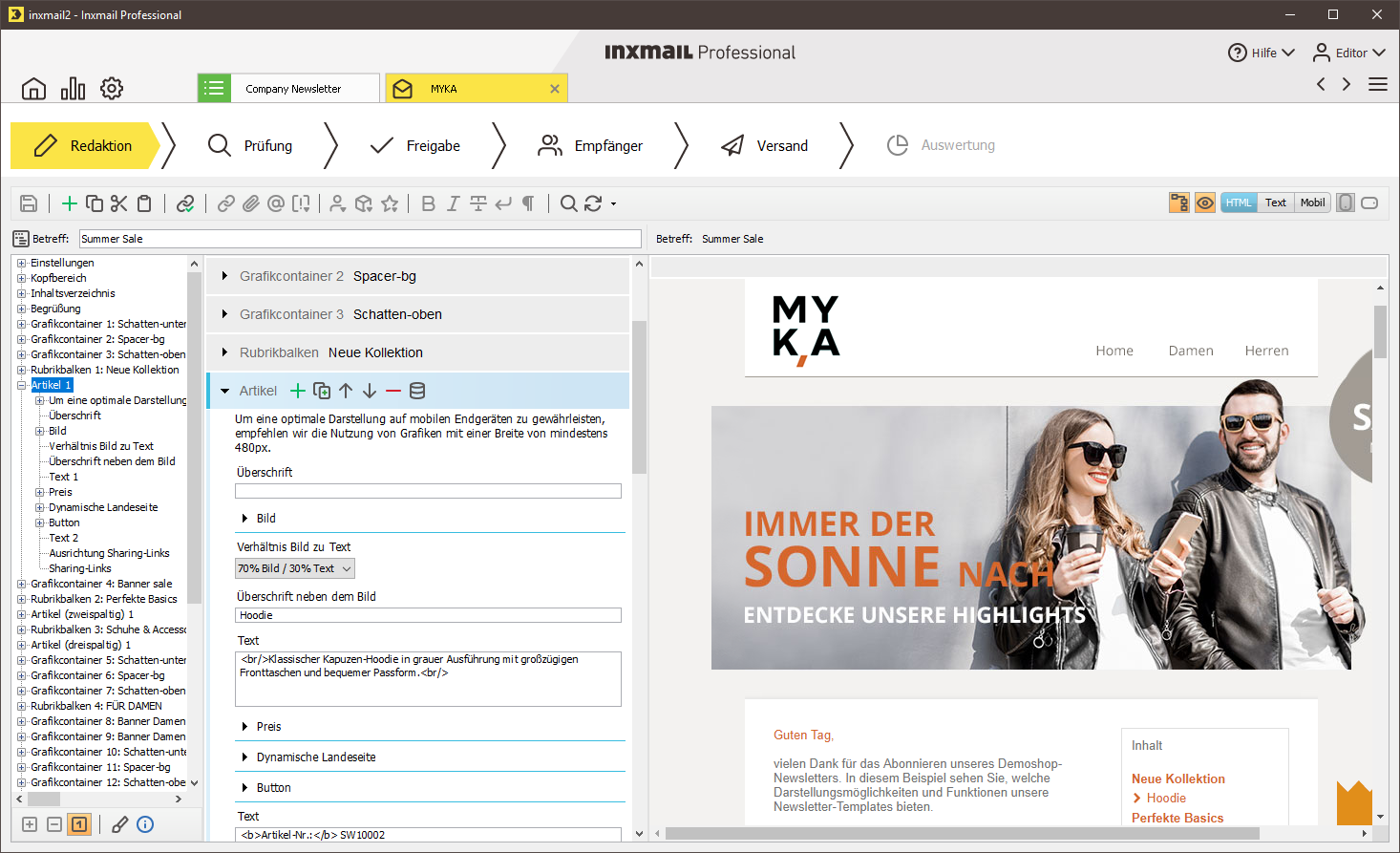Collapse the Artikel section arrow
The image size is (1400, 853).
[x=224, y=391]
